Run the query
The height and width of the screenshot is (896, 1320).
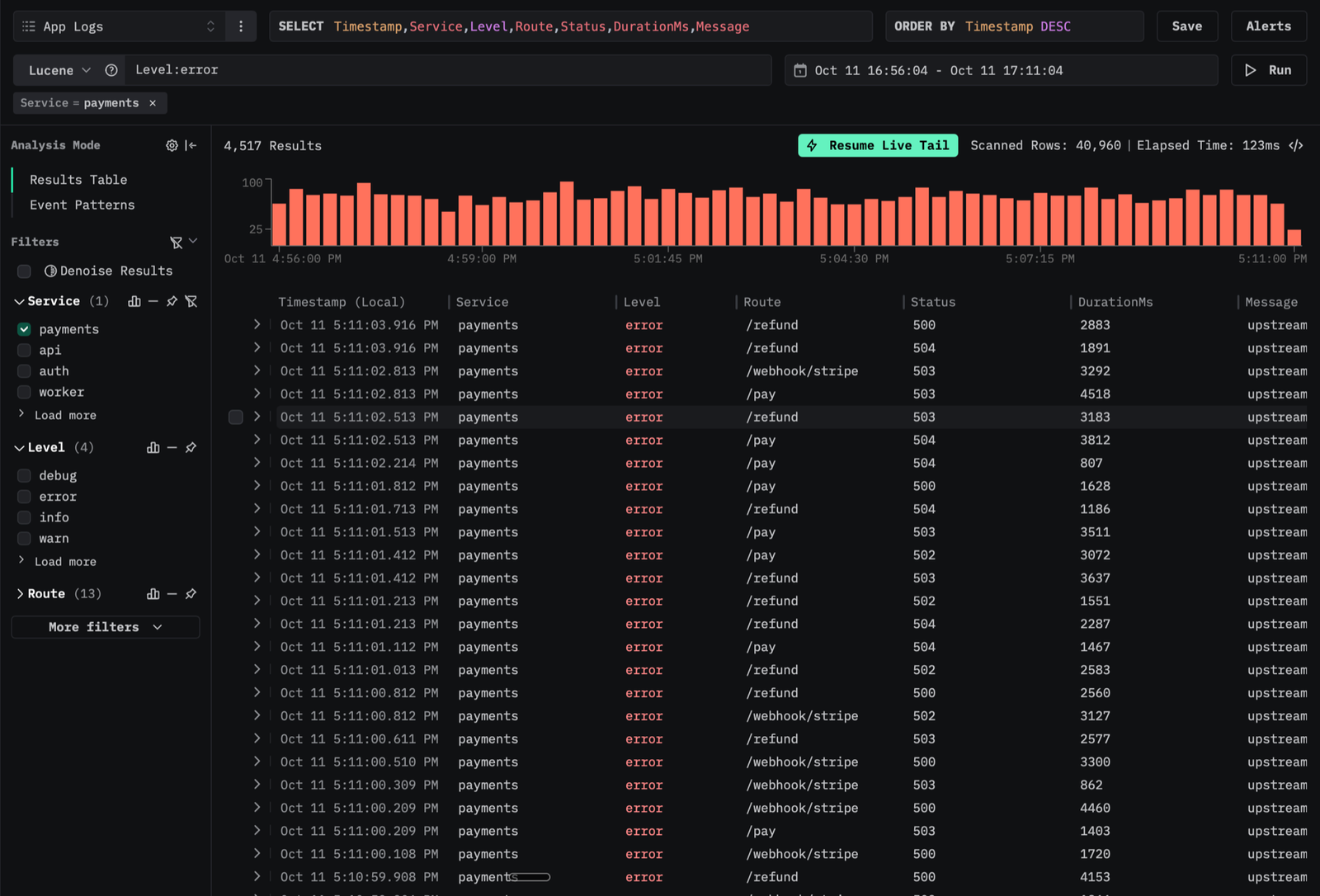pyautogui.click(x=1269, y=70)
